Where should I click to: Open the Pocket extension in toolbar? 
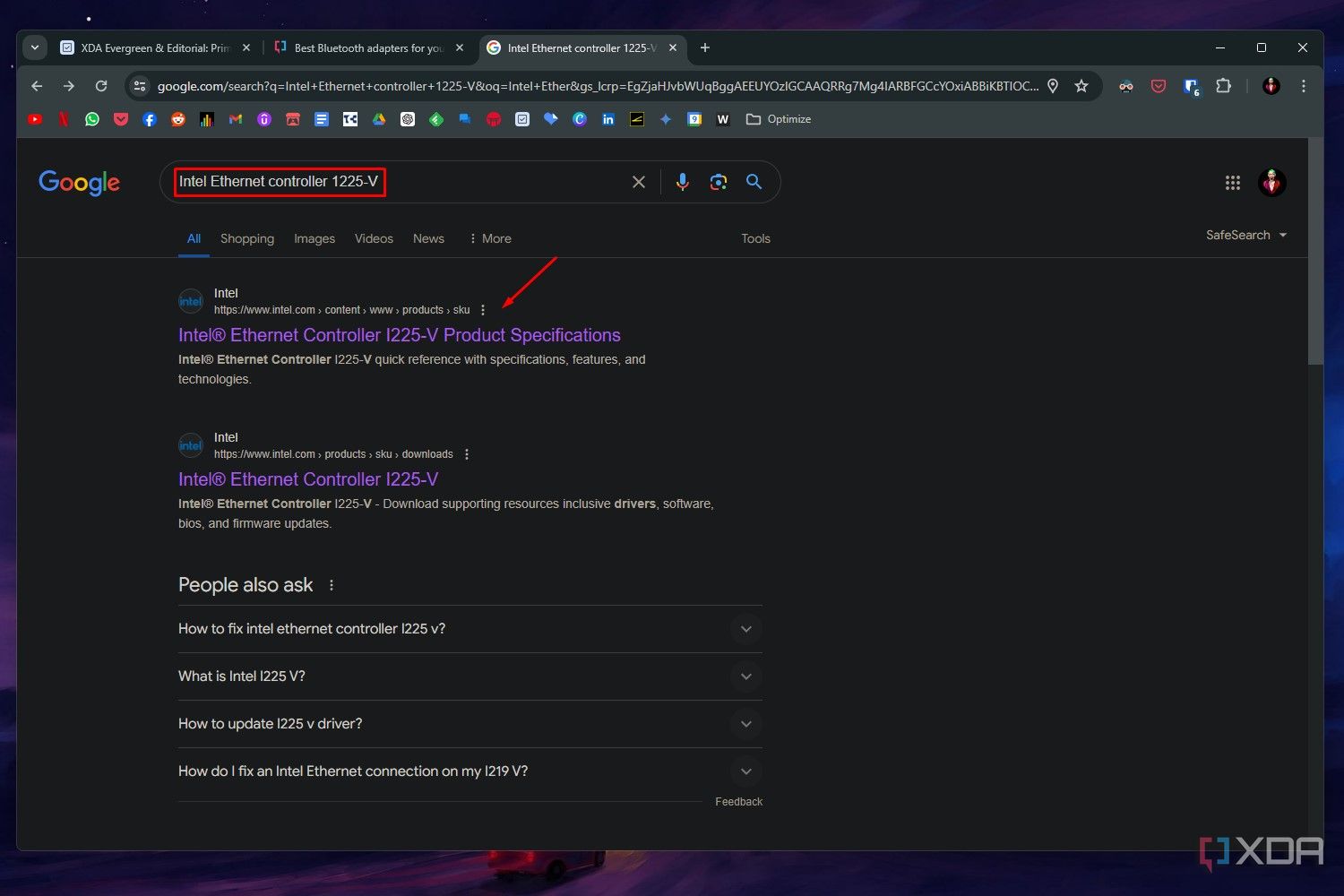(x=1159, y=86)
